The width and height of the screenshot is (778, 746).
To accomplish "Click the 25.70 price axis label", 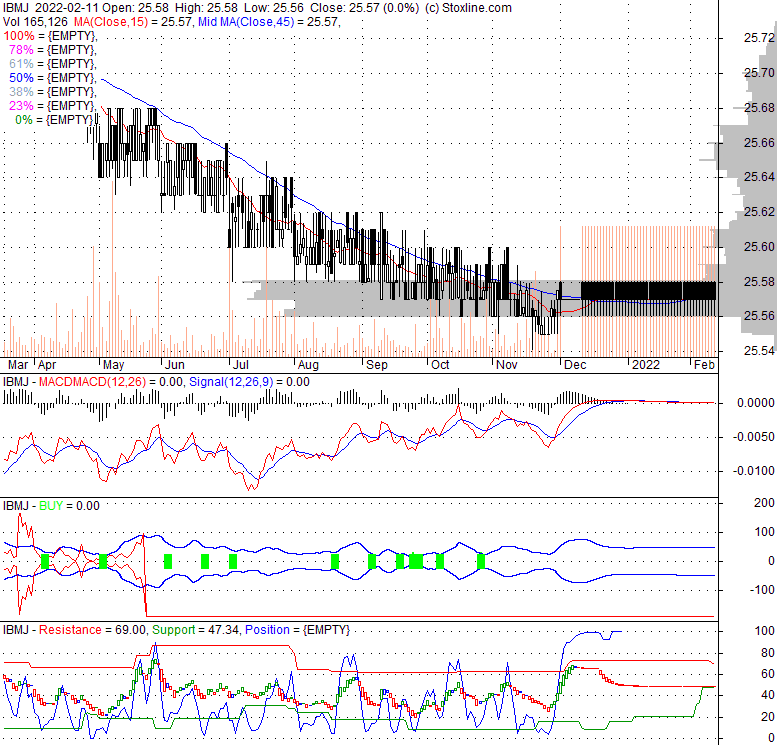I will (759, 72).
